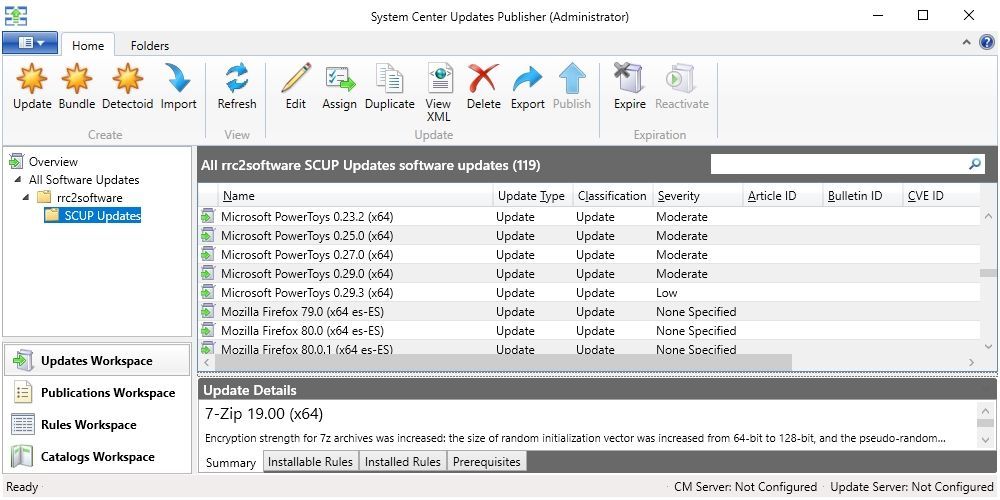Click icon beside Mozilla Firefox 79.0 row

pos(207,312)
